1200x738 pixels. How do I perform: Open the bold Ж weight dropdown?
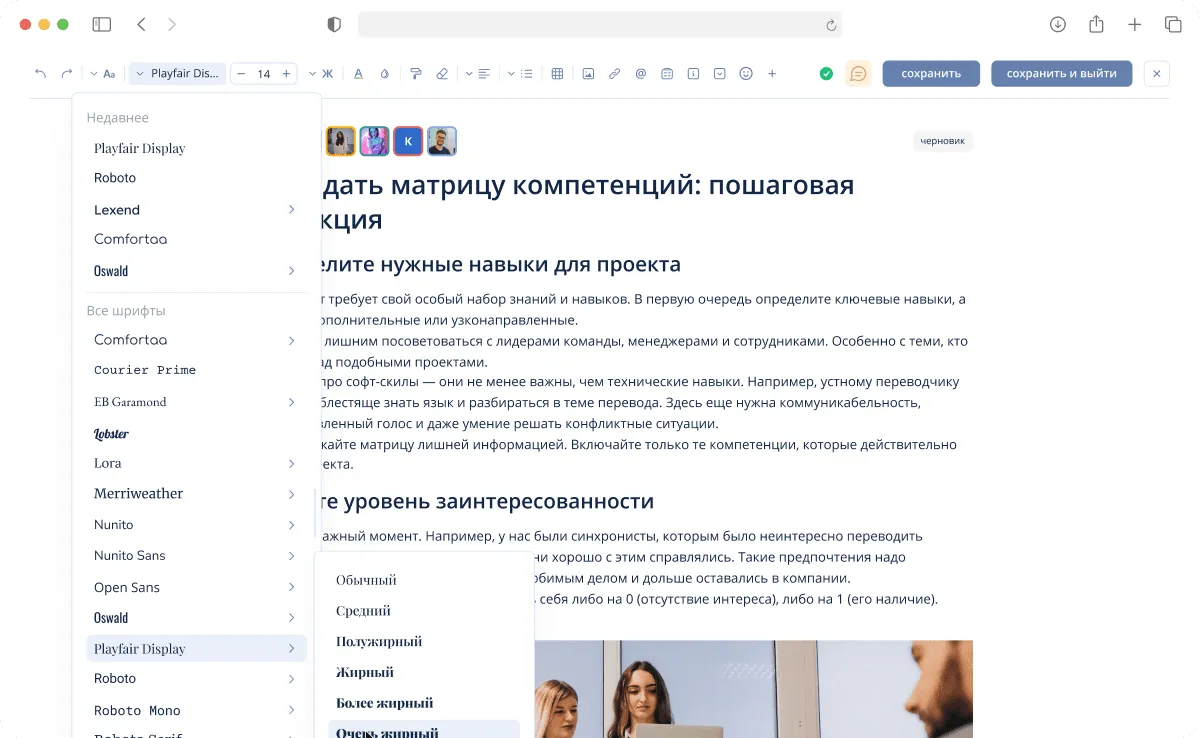321,73
